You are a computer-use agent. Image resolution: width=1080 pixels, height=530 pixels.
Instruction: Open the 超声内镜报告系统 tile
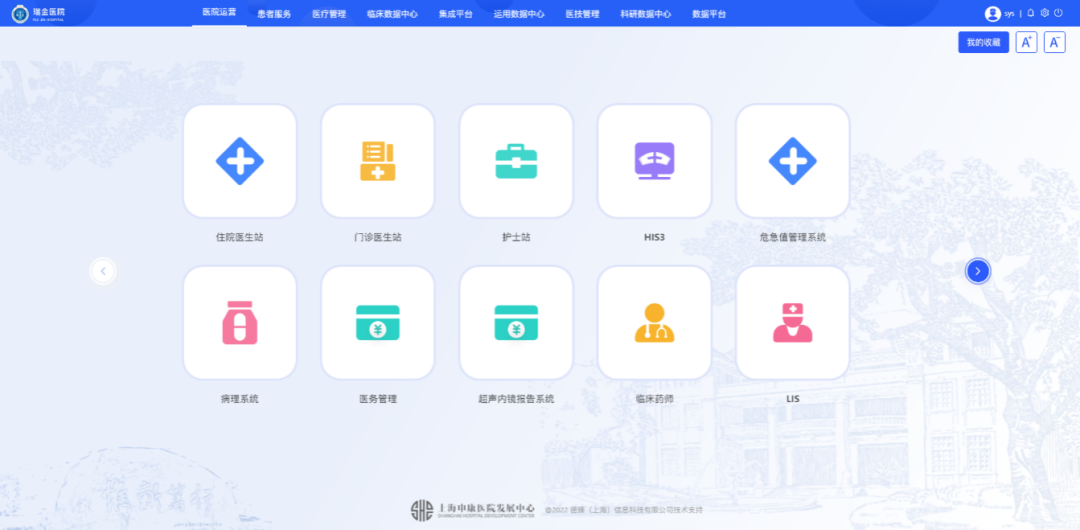point(517,323)
